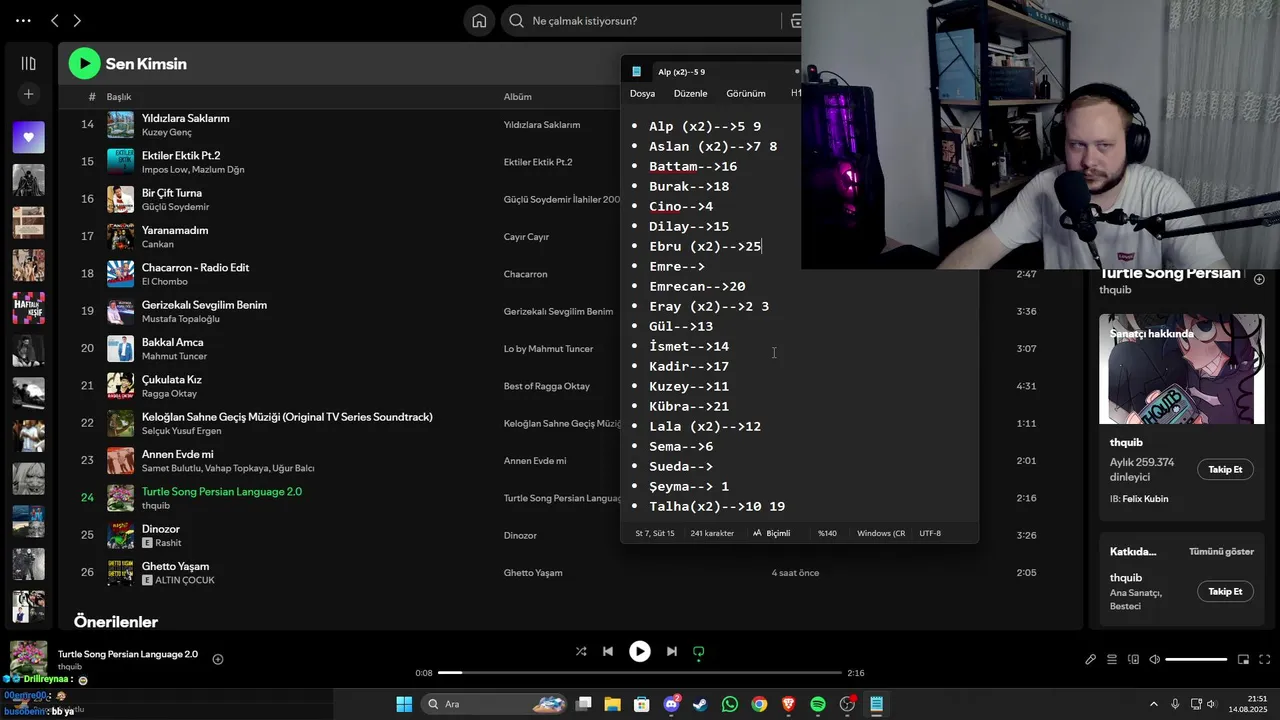Viewport: 1280px width, 720px height.
Task: Open connect to a device icon
Action: pyautogui.click(x=1133, y=660)
